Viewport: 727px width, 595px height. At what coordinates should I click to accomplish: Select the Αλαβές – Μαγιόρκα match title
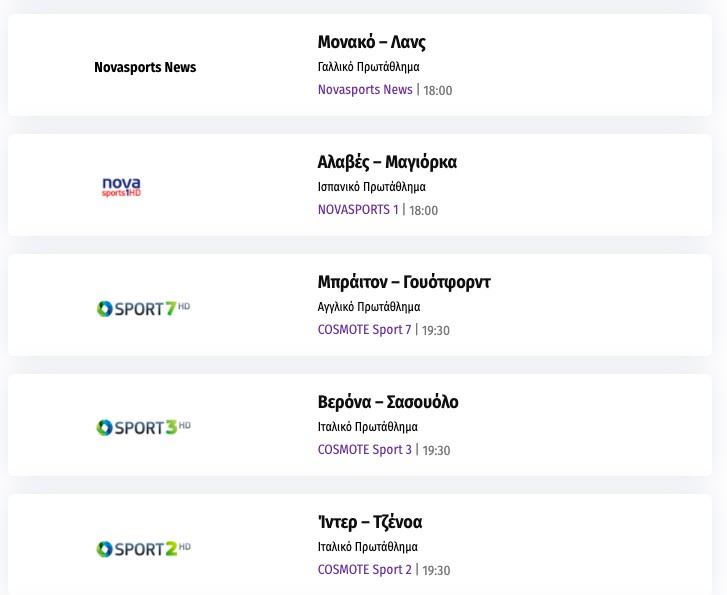(x=387, y=162)
